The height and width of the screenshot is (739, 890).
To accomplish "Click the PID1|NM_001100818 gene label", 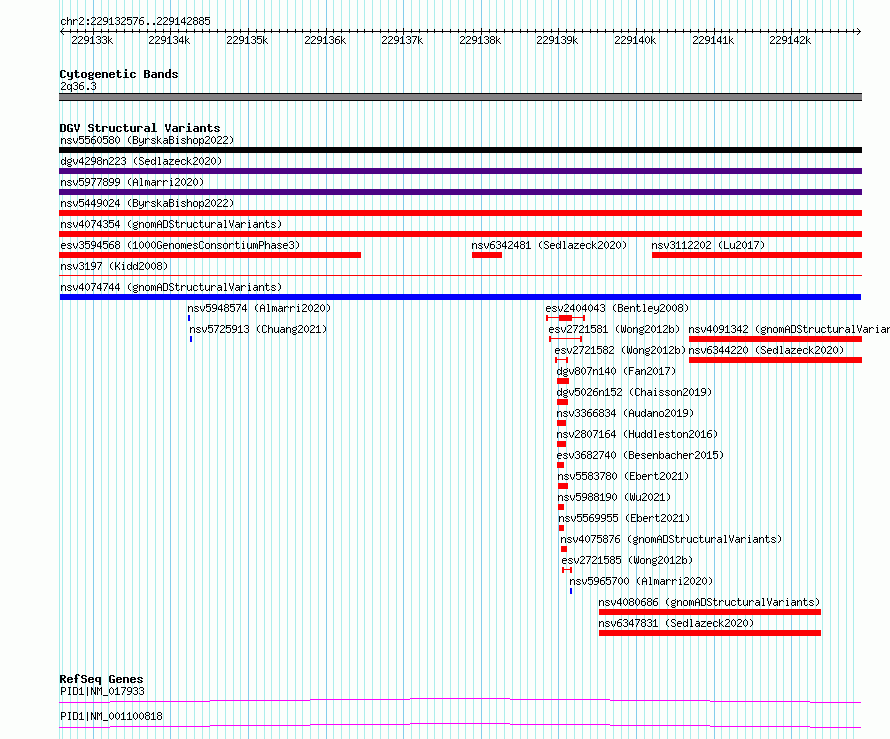I will pyautogui.click(x=111, y=716).
